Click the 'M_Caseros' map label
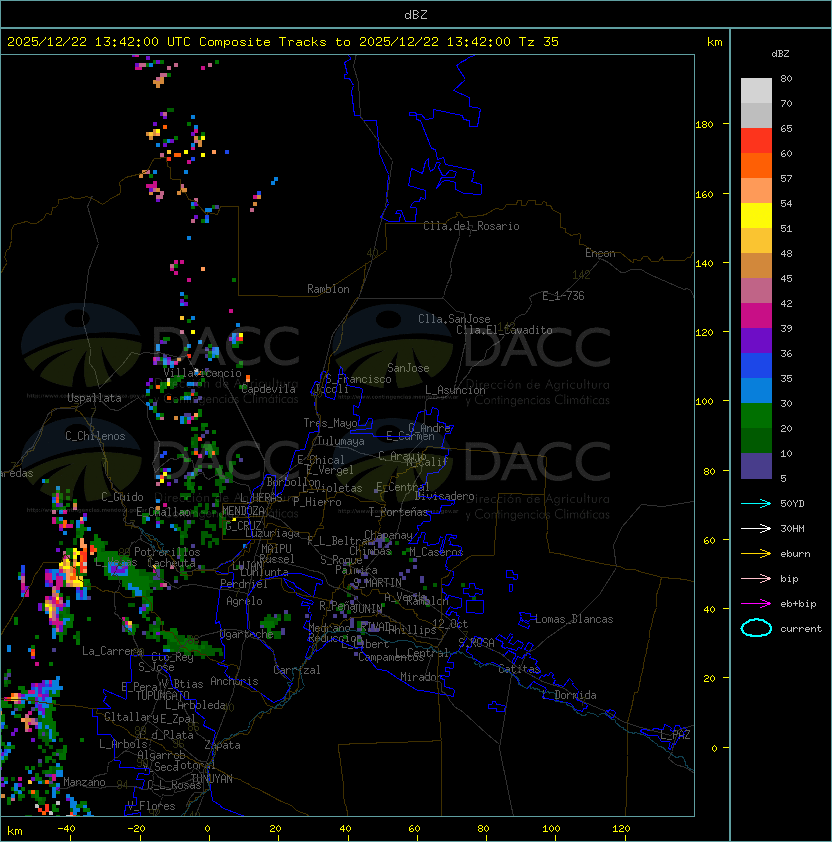Screen dimensions: 832x842 [x=436, y=552]
